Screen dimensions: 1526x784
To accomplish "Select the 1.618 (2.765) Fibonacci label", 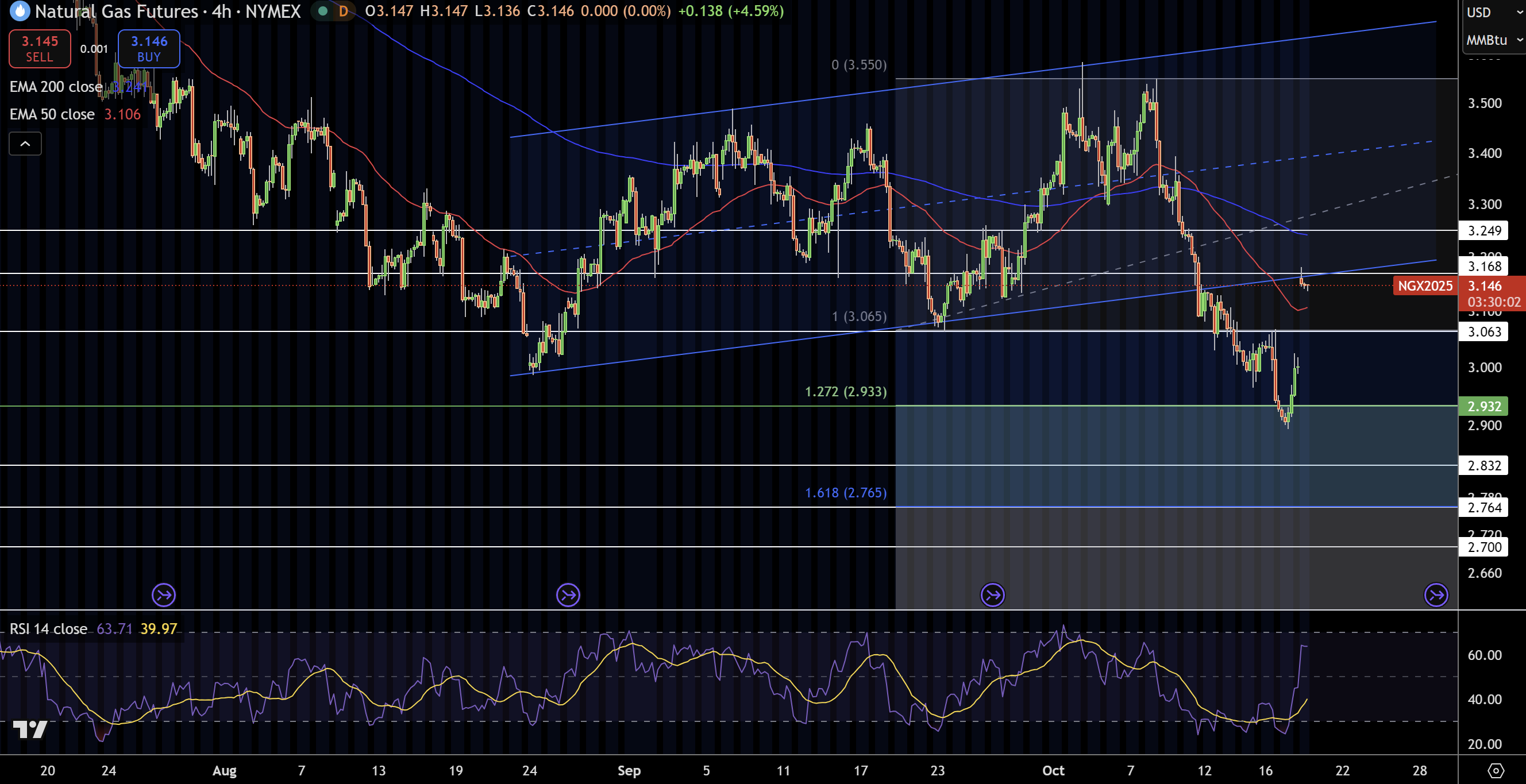I will pos(845,493).
